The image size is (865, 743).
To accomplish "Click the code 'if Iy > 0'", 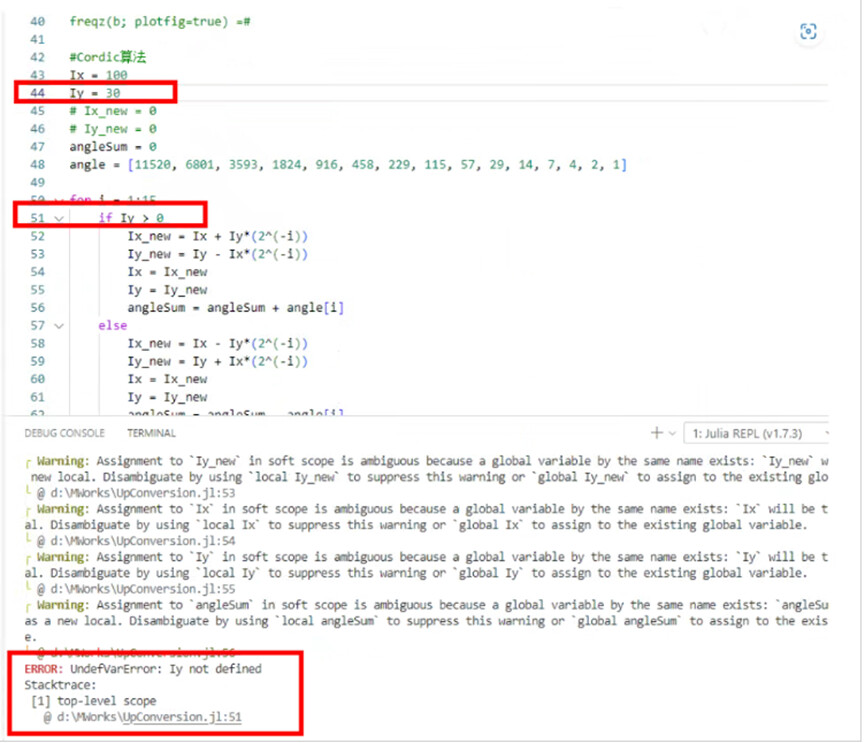I will pyautogui.click(x=131, y=218).
